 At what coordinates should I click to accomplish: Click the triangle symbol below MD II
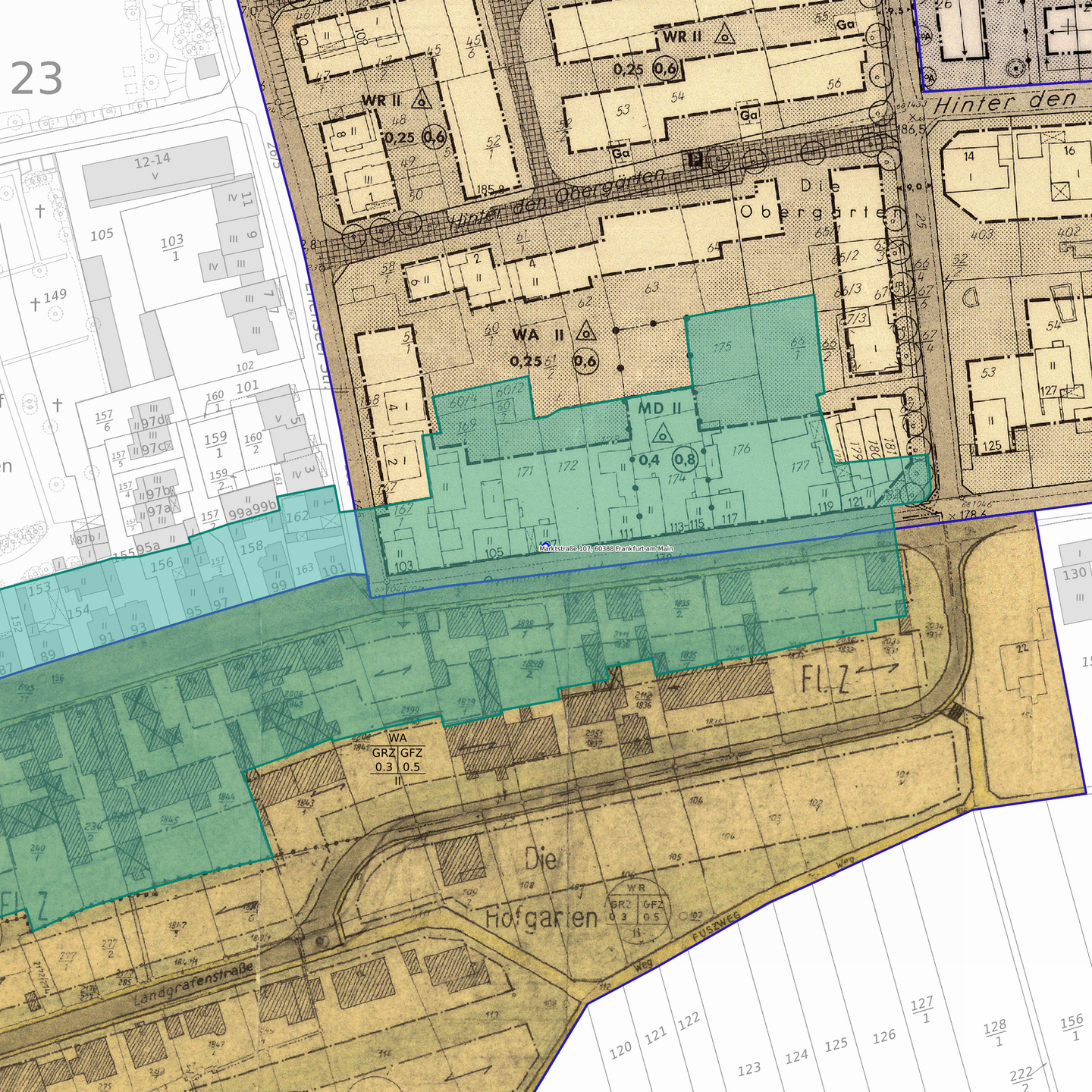[x=664, y=434]
